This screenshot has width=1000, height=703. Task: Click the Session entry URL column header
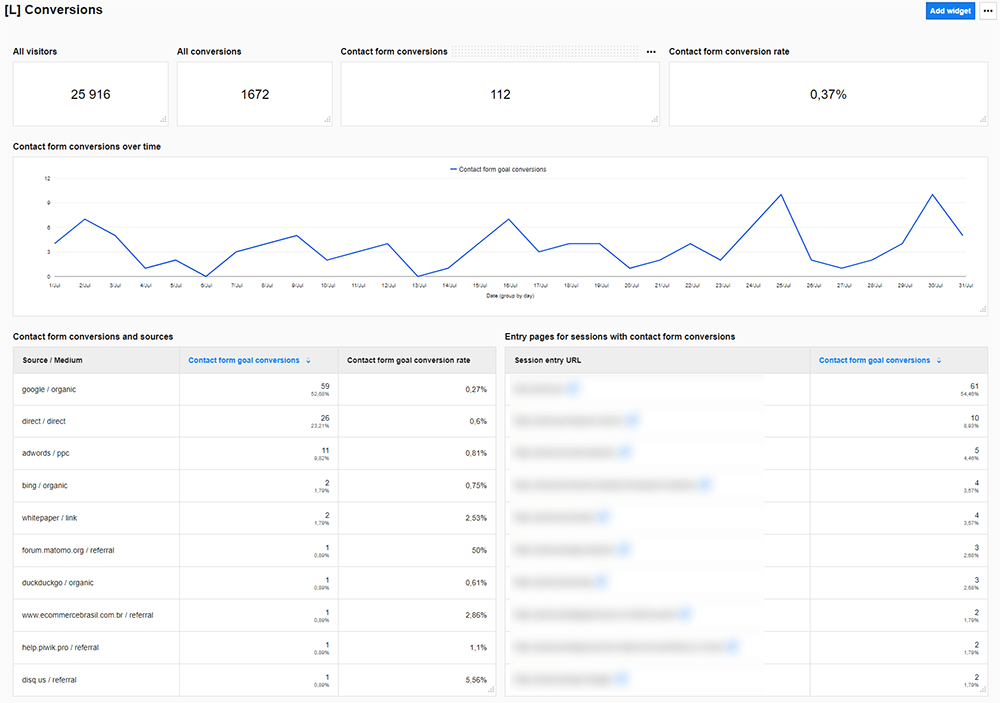pos(548,360)
